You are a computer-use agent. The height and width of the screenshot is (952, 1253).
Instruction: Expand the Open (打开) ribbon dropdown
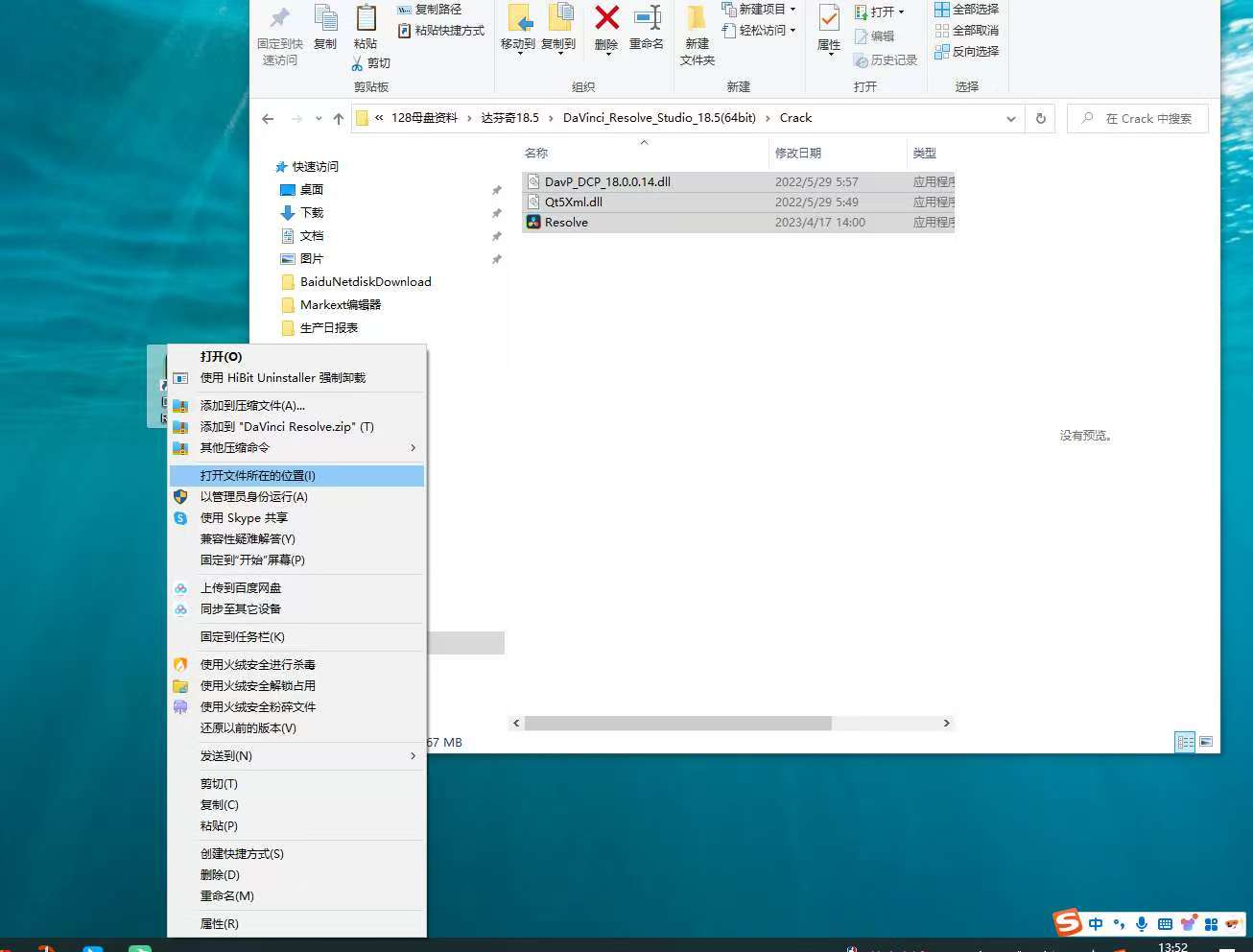(x=880, y=12)
